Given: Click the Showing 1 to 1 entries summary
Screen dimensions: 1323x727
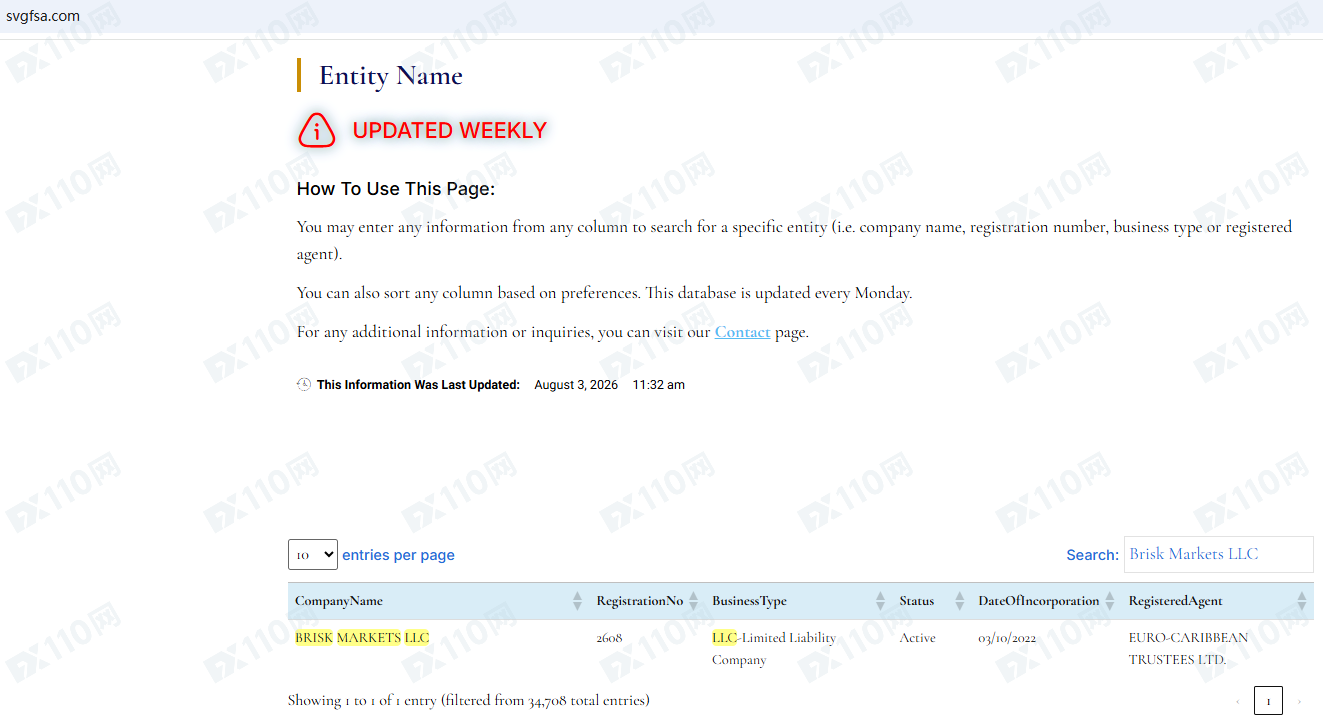Looking at the screenshot, I should [469, 701].
